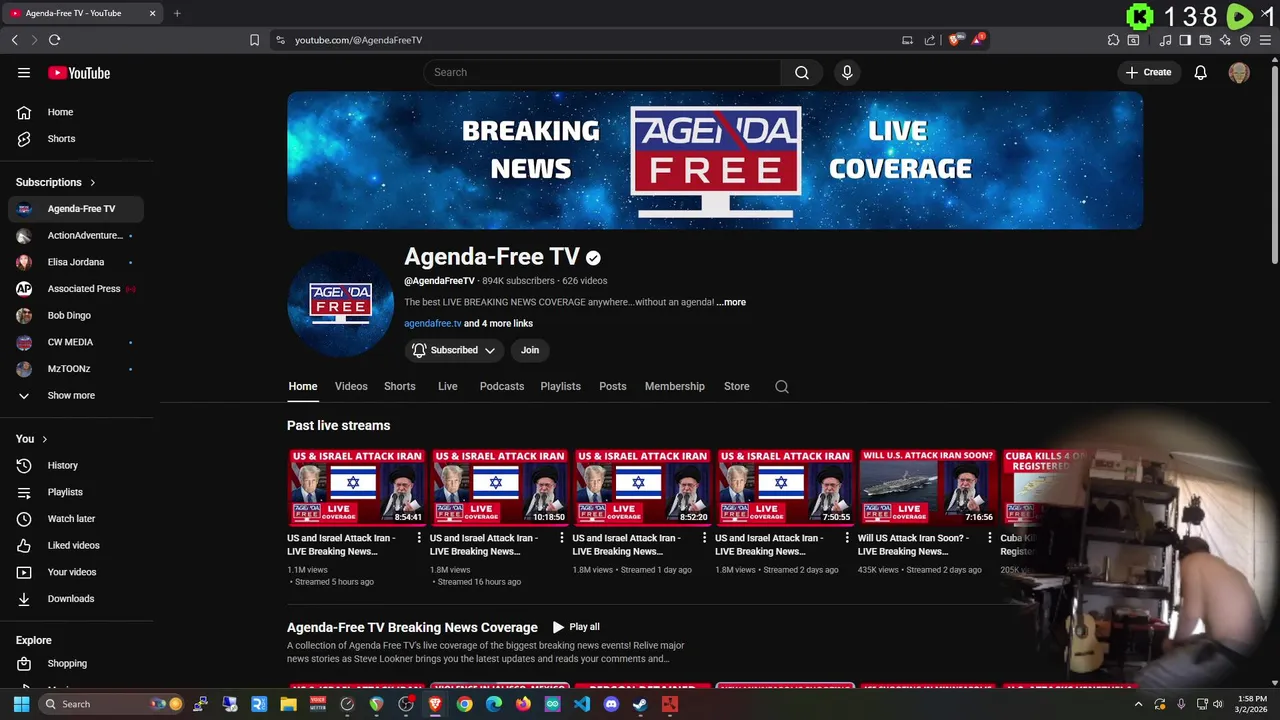Open the Playlists channel tab
The image size is (1280, 720).
(561, 386)
